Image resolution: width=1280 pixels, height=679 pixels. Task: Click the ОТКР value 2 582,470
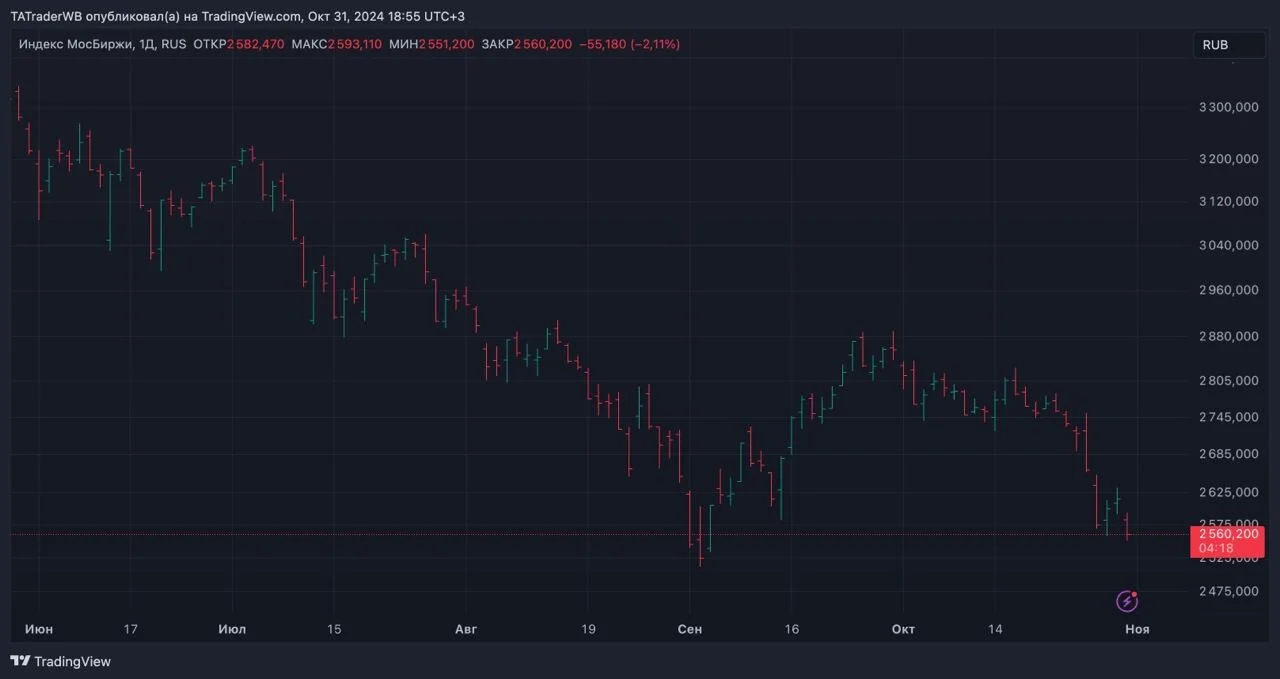(x=256, y=44)
